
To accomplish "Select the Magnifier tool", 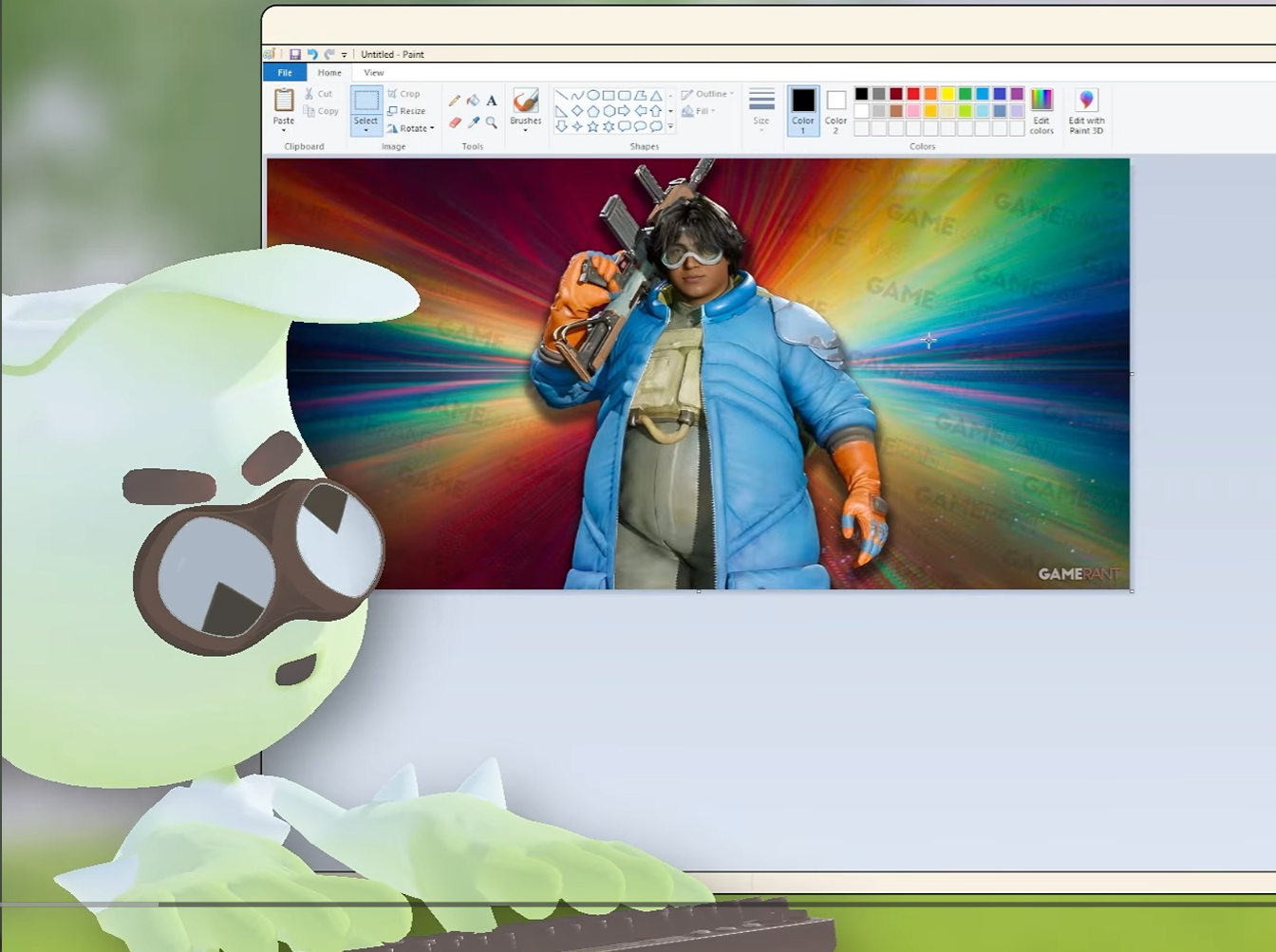I will coord(491,122).
